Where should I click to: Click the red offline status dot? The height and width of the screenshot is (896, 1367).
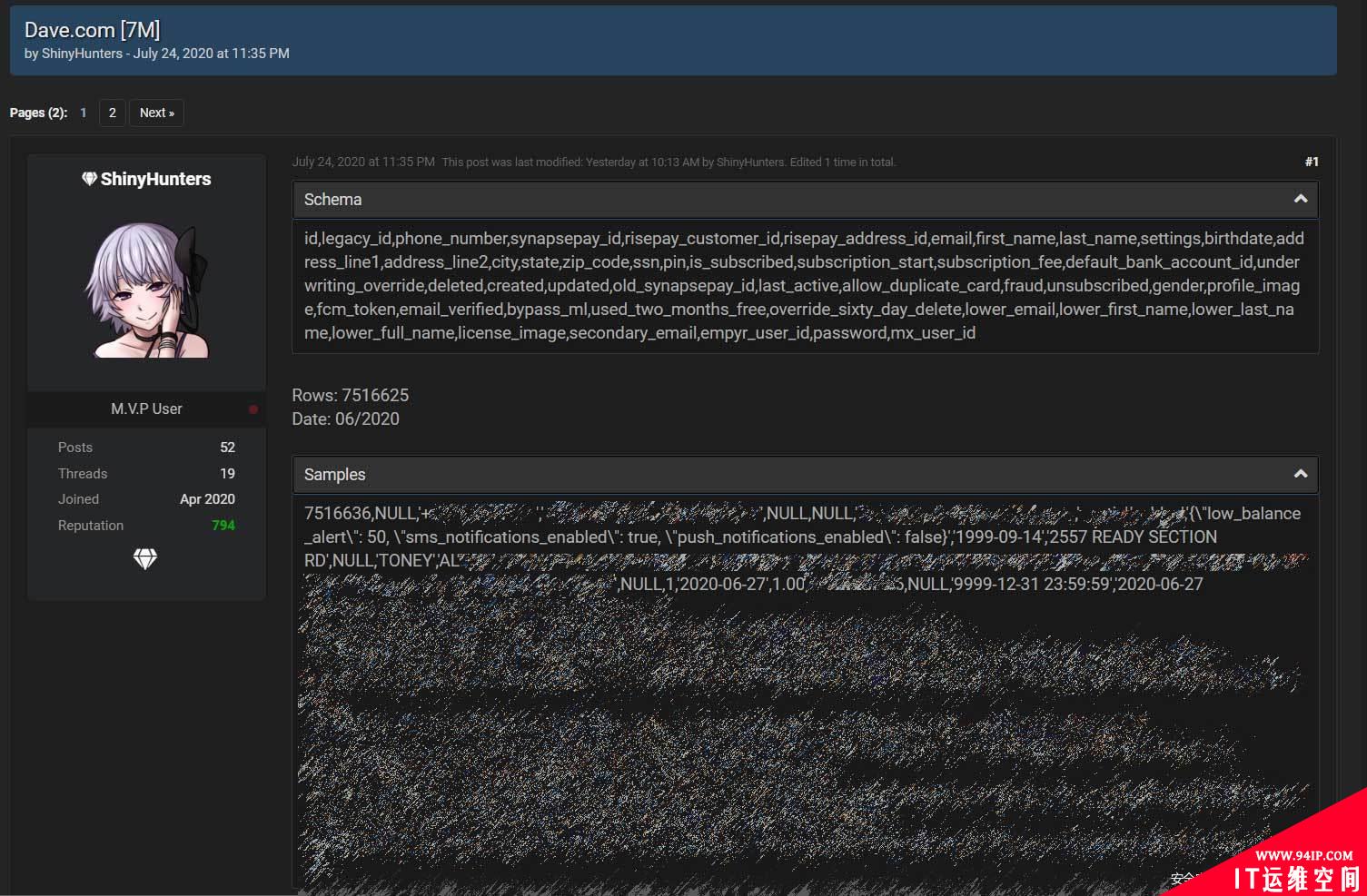coord(253,409)
